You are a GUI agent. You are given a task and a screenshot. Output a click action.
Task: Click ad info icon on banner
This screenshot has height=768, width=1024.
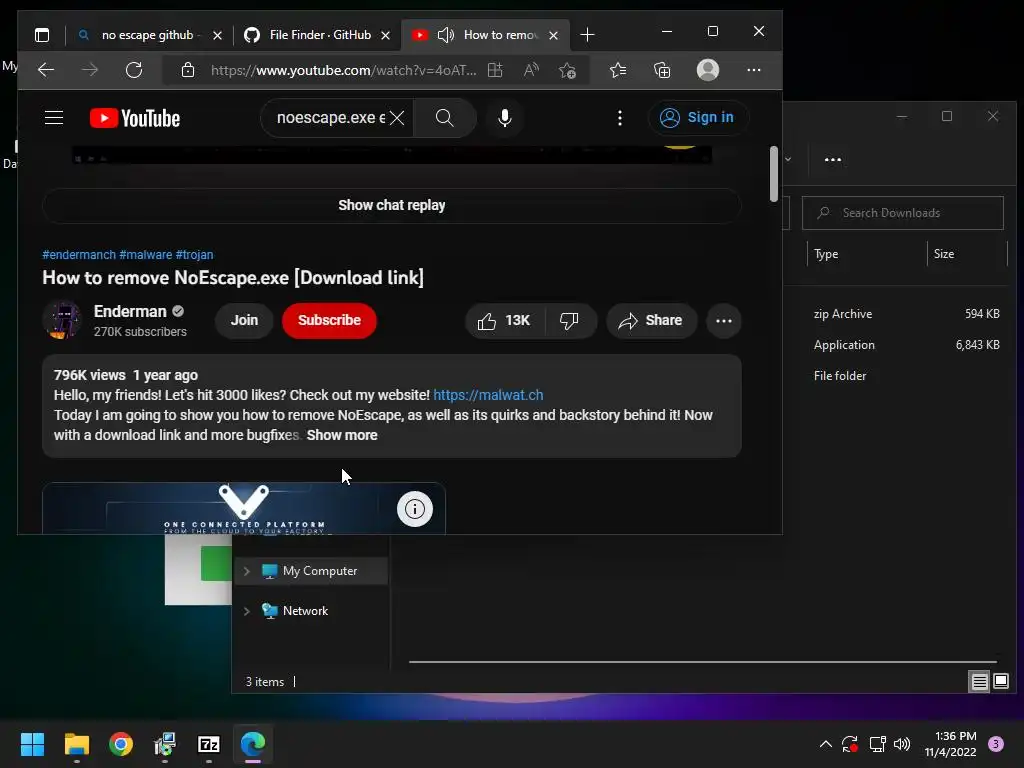(x=415, y=509)
